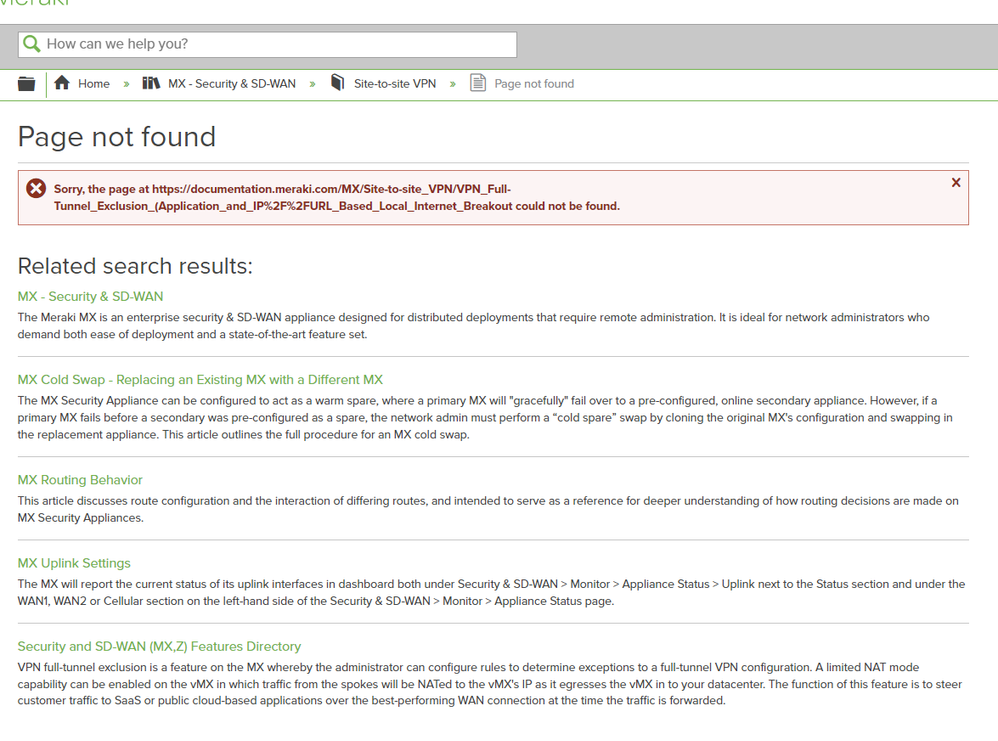The width and height of the screenshot is (998, 741).
Task: Click the description starting 'The MX Security Appliance can be'
Action: point(485,418)
